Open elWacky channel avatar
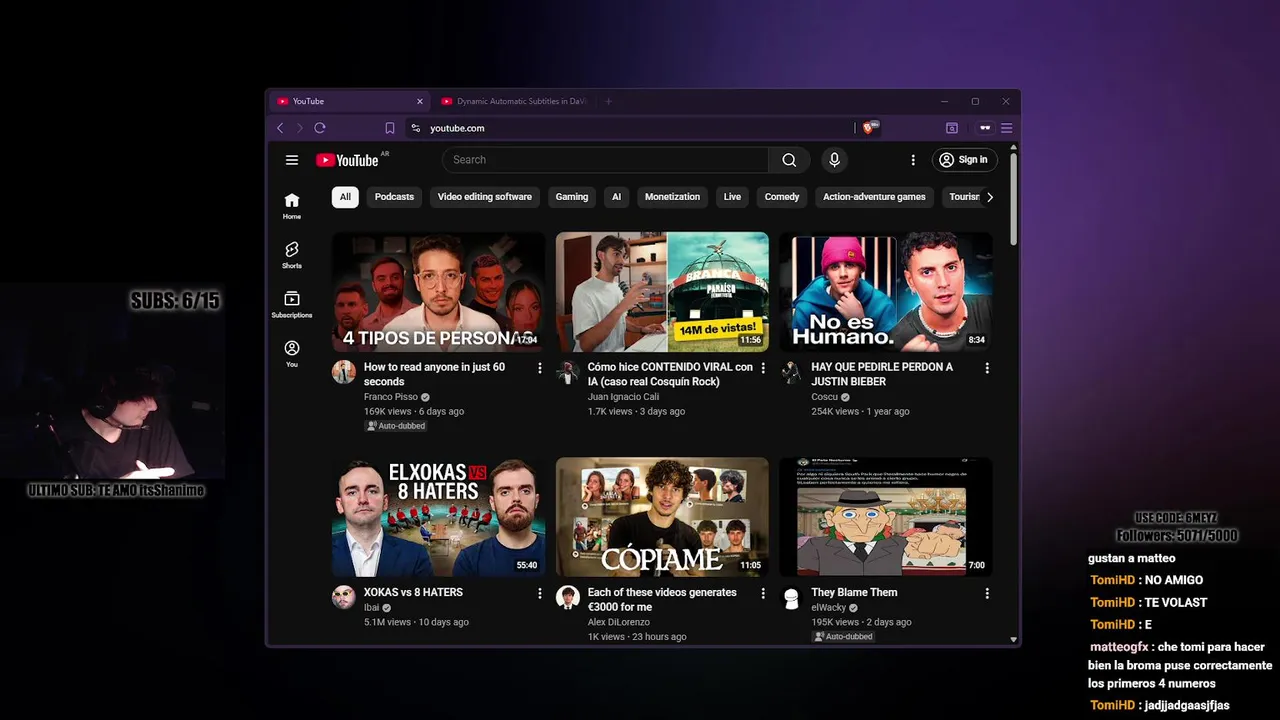The height and width of the screenshot is (720, 1280). tap(792, 597)
